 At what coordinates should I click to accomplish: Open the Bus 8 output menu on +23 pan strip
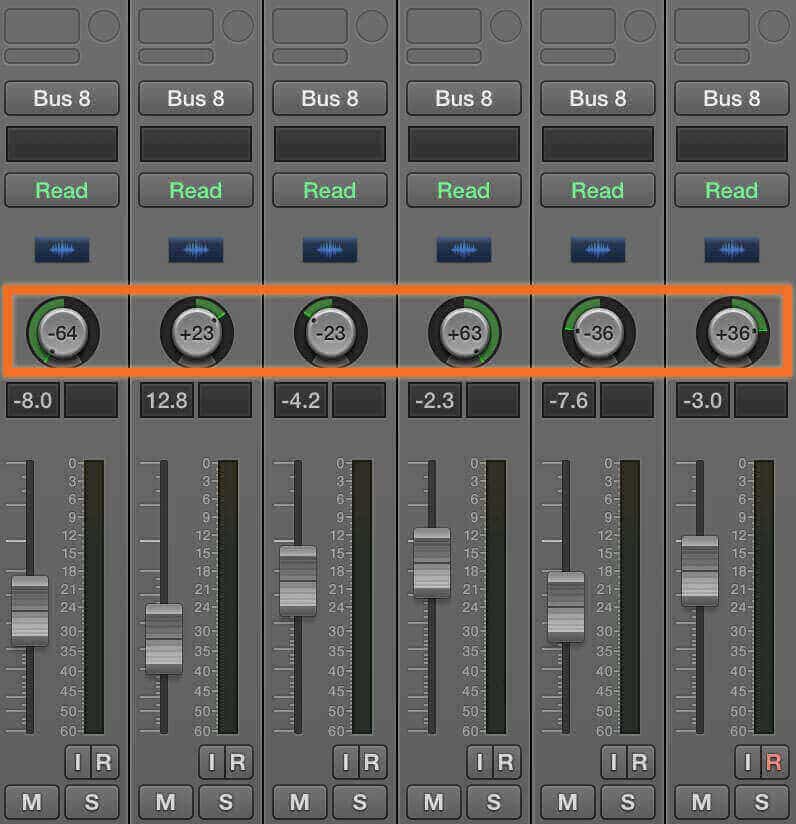[196, 98]
